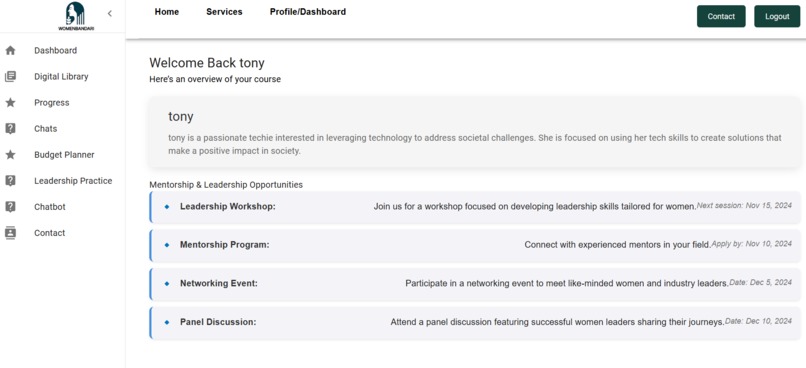Viewport: 806px width, 368px height.
Task: Click the Networking Event item
Action: [475, 284]
